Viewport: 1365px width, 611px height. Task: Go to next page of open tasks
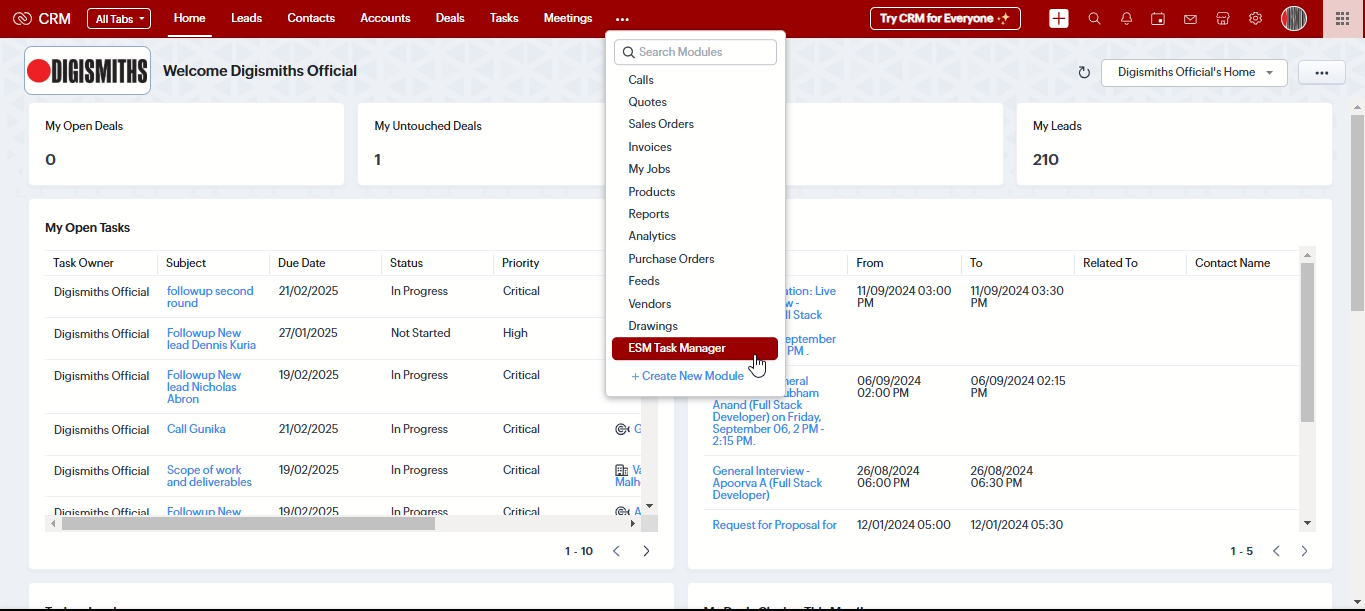tap(647, 551)
